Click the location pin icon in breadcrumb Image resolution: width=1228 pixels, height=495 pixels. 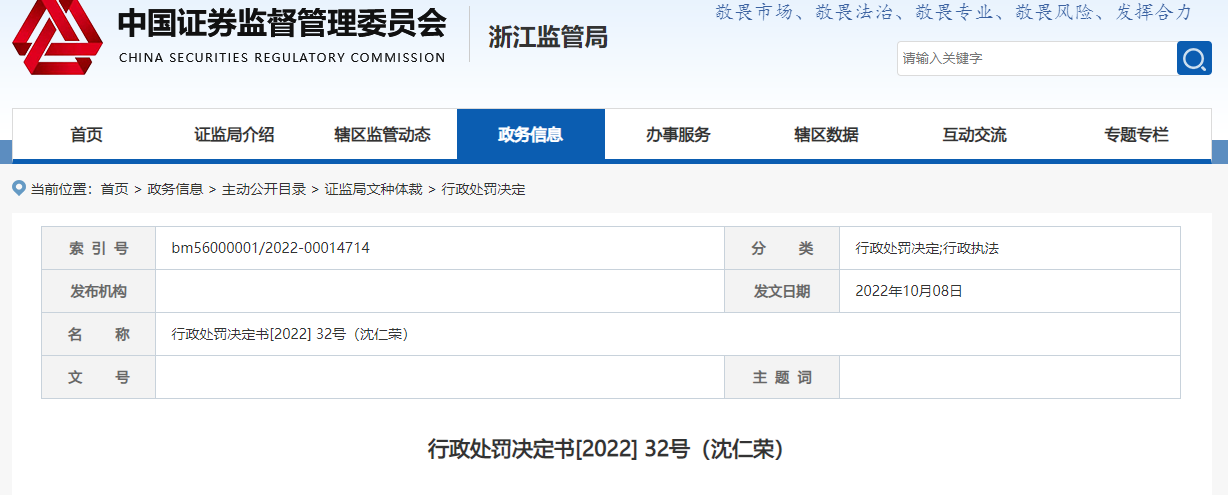coord(18,188)
